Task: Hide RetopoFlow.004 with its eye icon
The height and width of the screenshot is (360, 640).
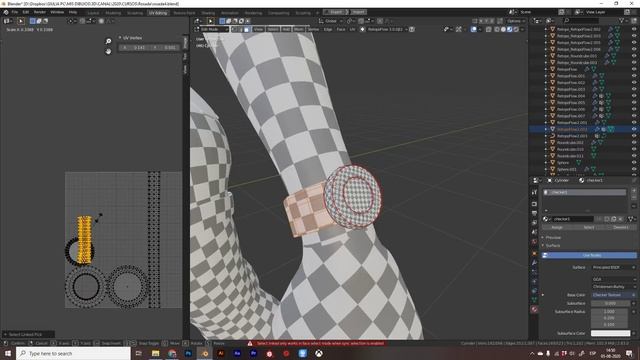Action: point(634,96)
